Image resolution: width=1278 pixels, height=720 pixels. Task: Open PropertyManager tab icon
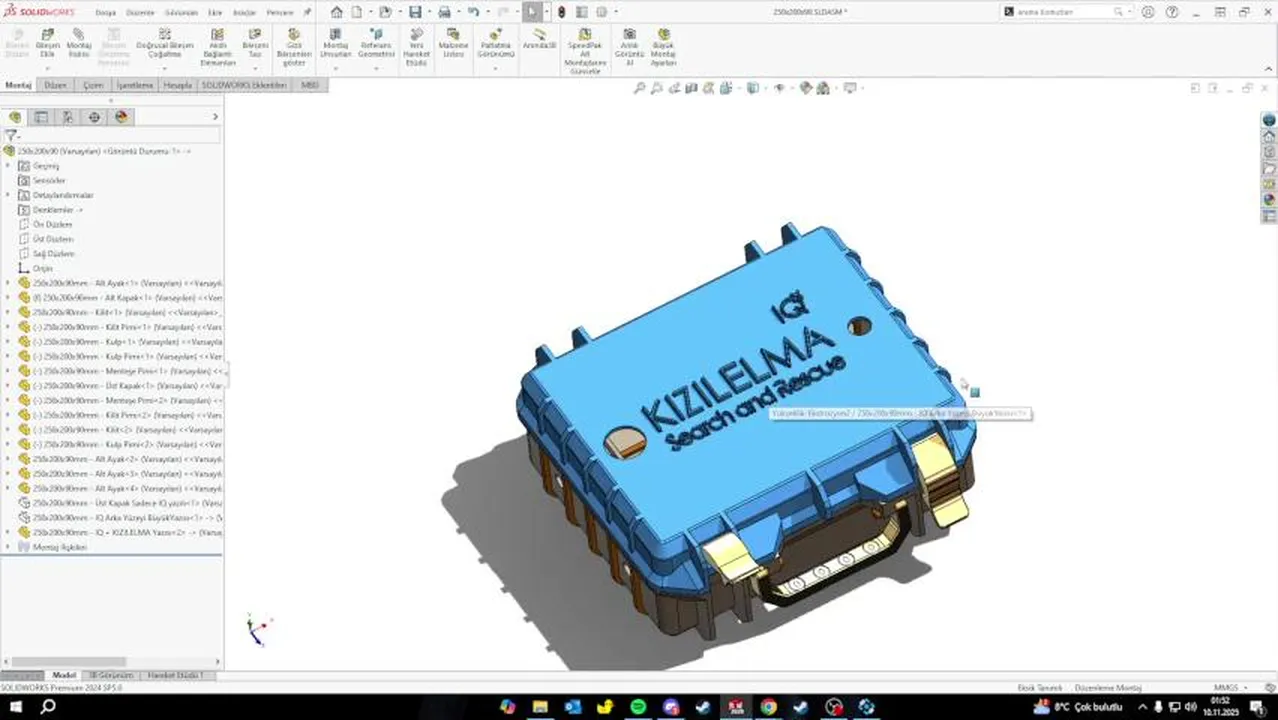point(41,117)
